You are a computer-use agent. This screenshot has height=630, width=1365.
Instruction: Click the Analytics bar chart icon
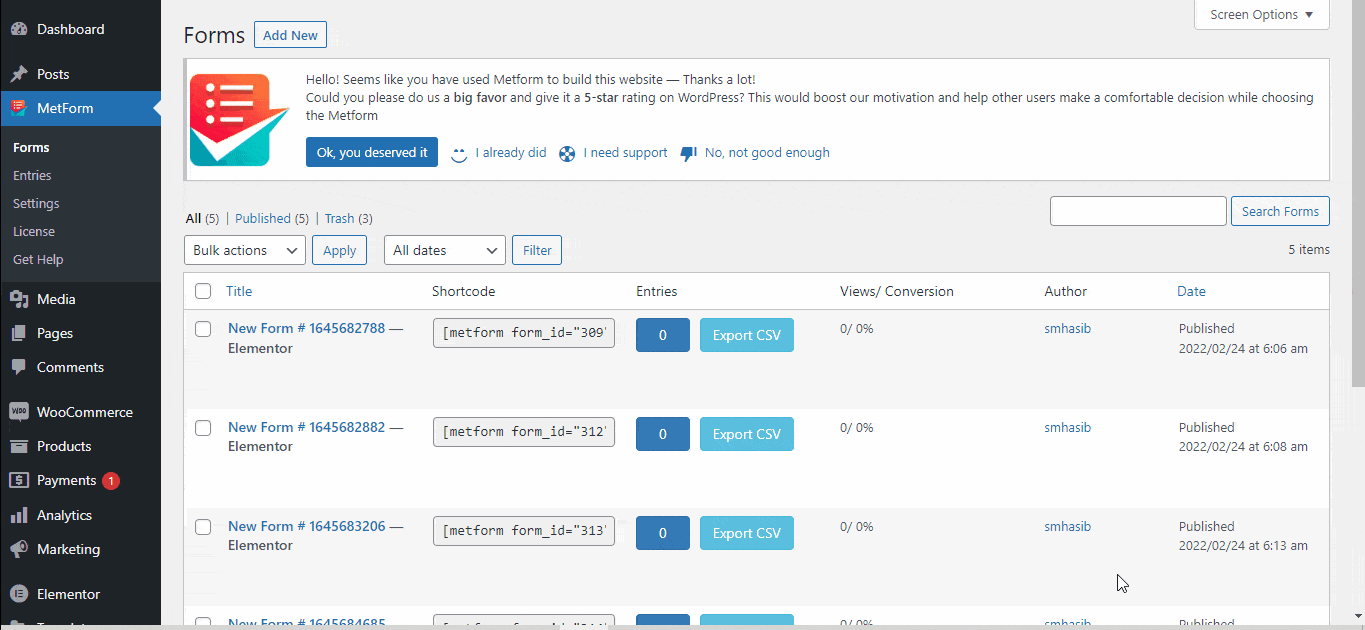pyautogui.click(x=18, y=515)
